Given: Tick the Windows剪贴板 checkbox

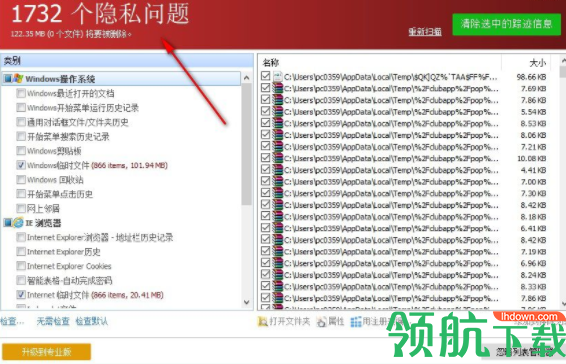Looking at the screenshot, I should pos(21,151).
